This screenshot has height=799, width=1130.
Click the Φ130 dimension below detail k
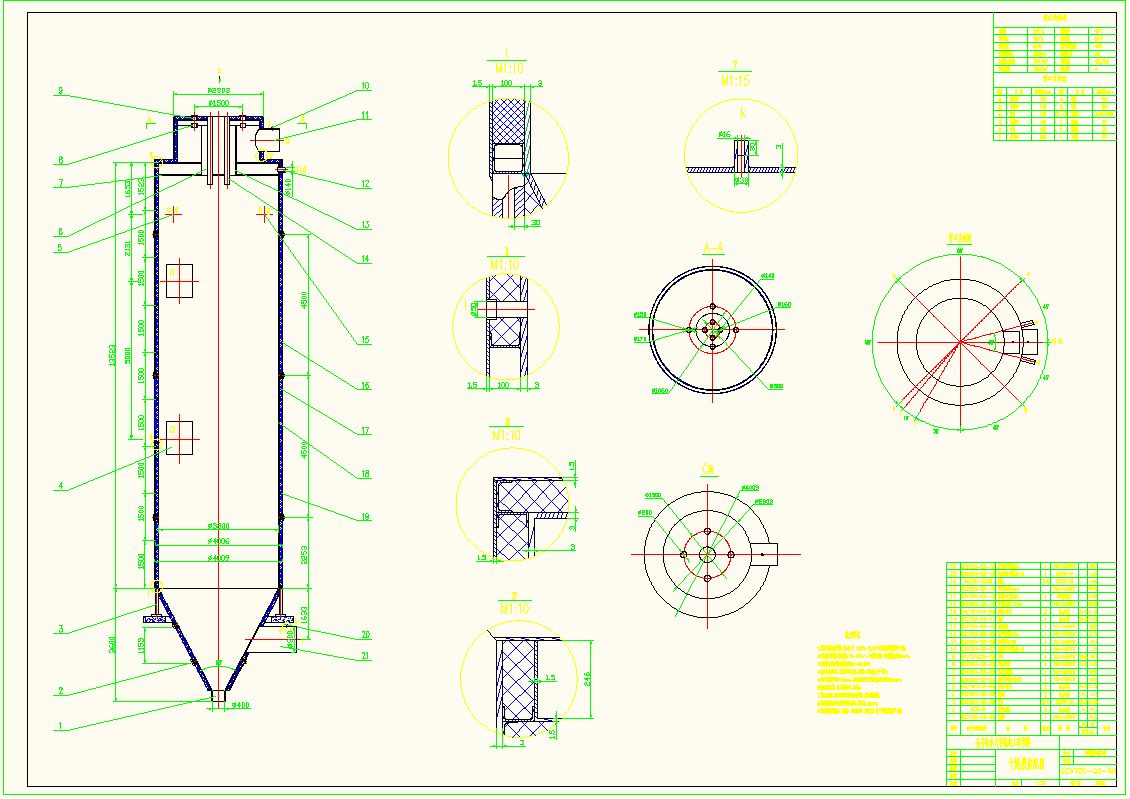coord(741,180)
